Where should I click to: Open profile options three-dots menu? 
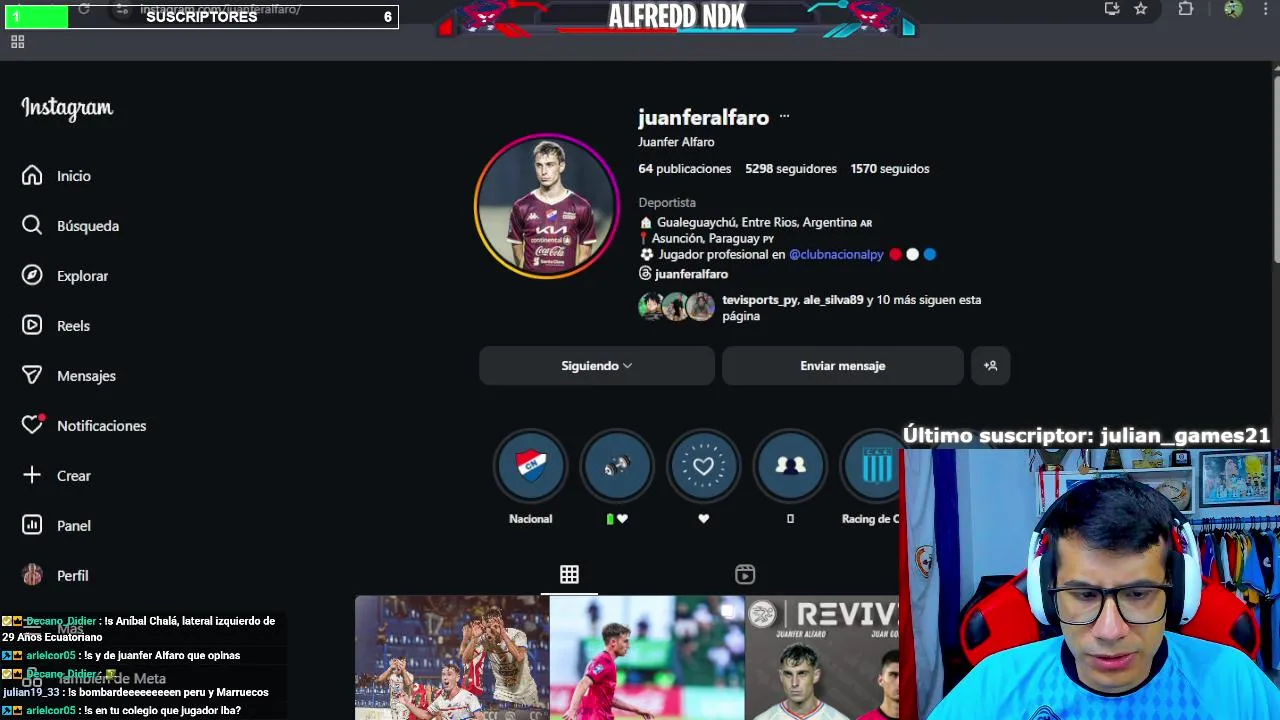pyautogui.click(x=784, y=117)
